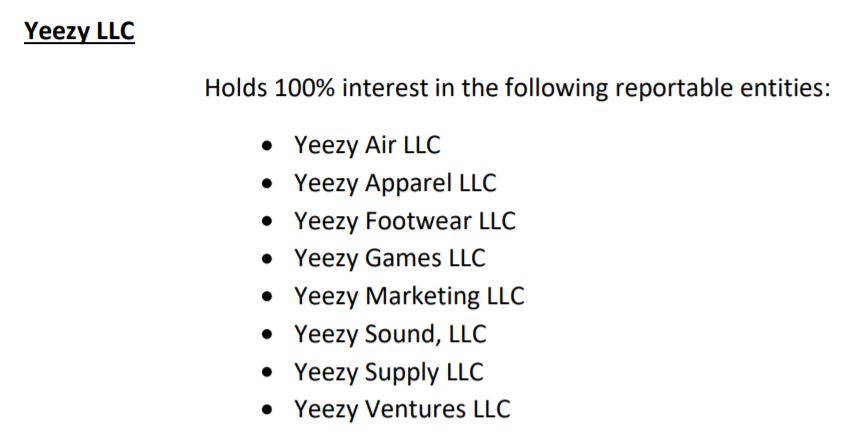Select the Yeezy Supply LLC entry
The height and width of the screenshot is (438, 863).
[x=389, y=372]
